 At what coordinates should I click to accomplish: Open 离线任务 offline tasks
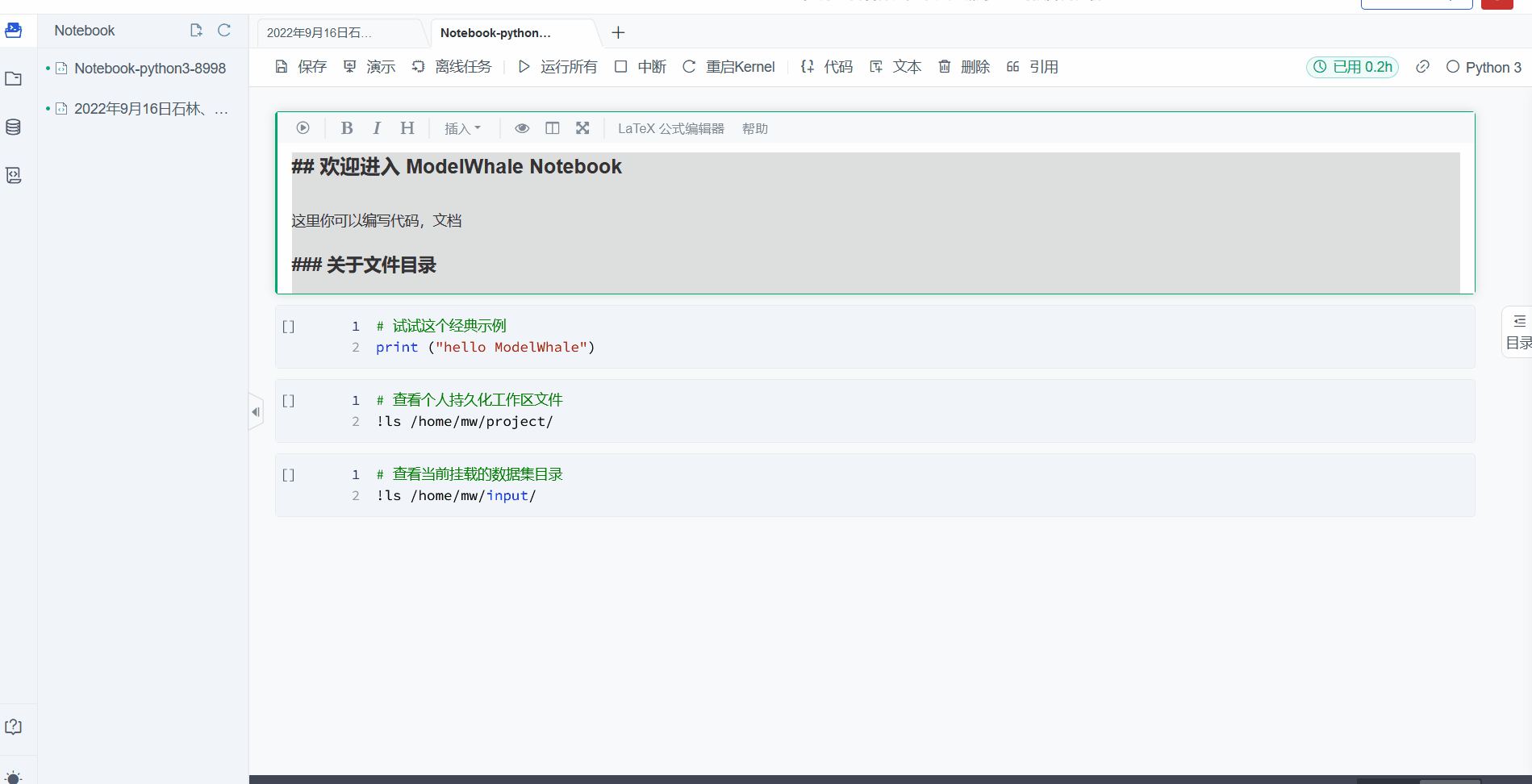click(452, 67)
